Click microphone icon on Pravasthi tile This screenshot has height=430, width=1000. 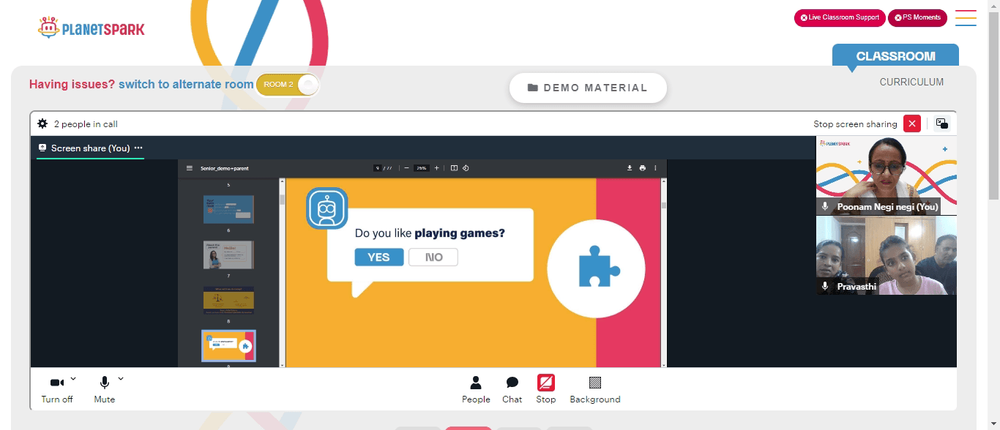[825, 286]
